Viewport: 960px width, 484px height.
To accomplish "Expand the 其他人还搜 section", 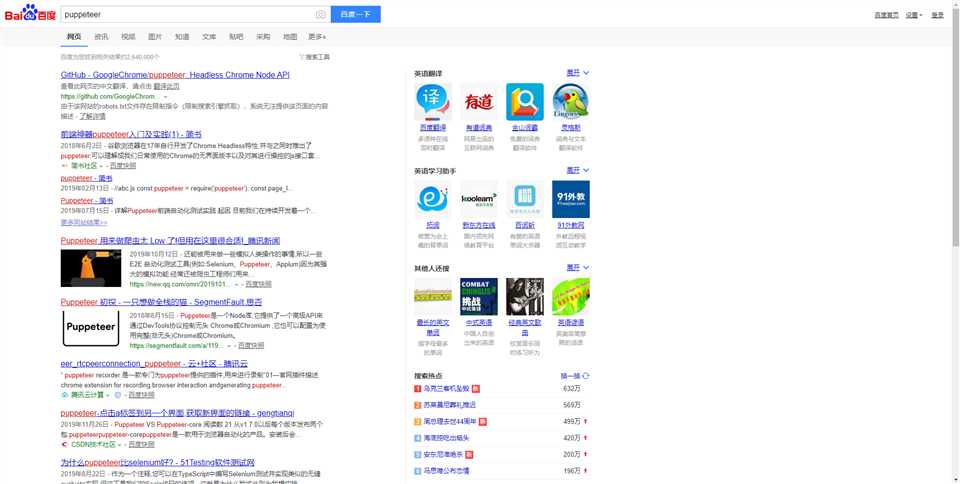I will tap(577, 268).
